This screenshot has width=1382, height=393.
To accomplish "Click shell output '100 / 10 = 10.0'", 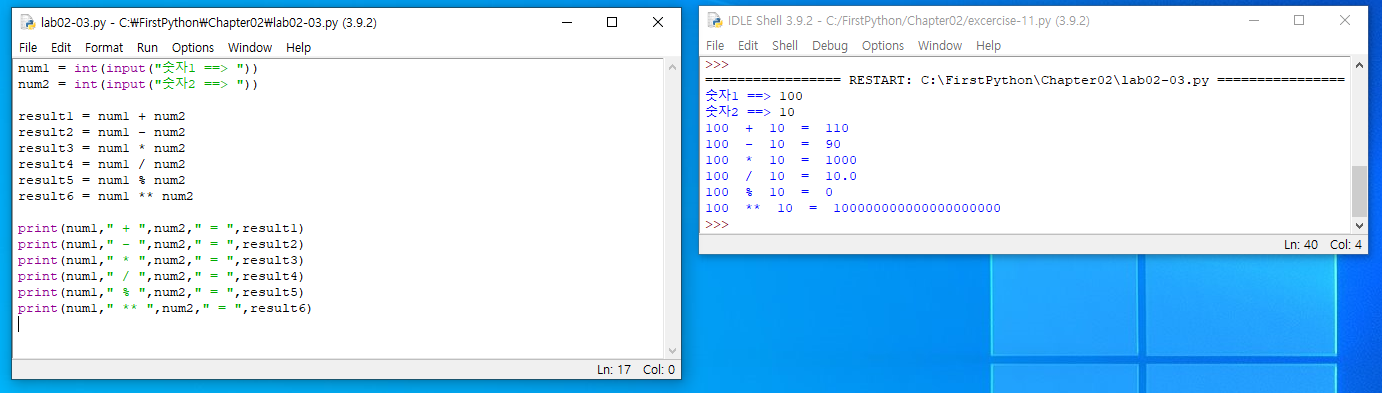I will coord(781,176).
